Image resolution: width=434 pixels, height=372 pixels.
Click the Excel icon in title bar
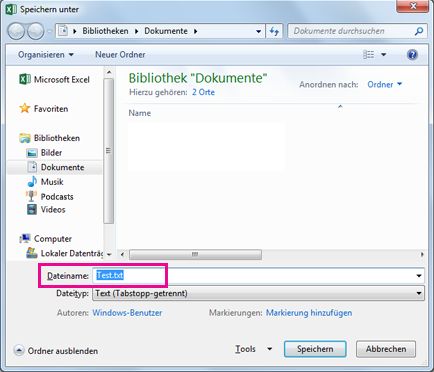11,9
